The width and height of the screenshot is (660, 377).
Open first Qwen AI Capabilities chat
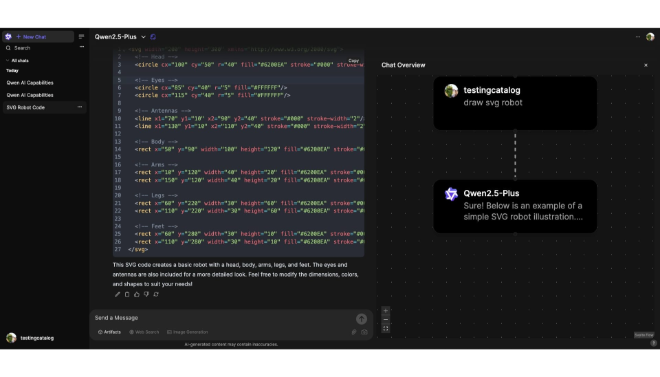click(x=30, y=83)
